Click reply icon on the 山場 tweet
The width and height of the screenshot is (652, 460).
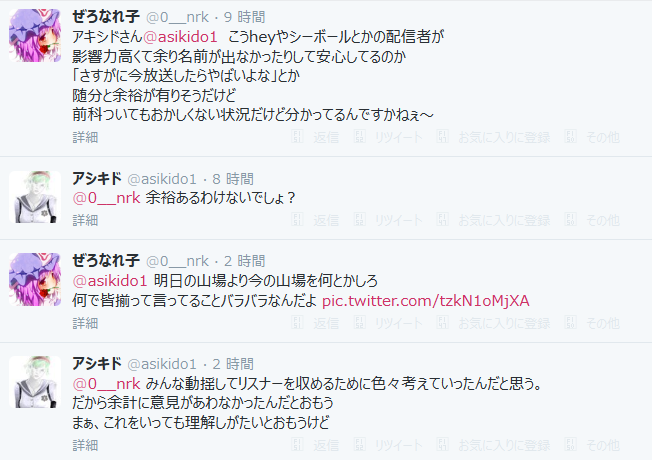point(297,323)
